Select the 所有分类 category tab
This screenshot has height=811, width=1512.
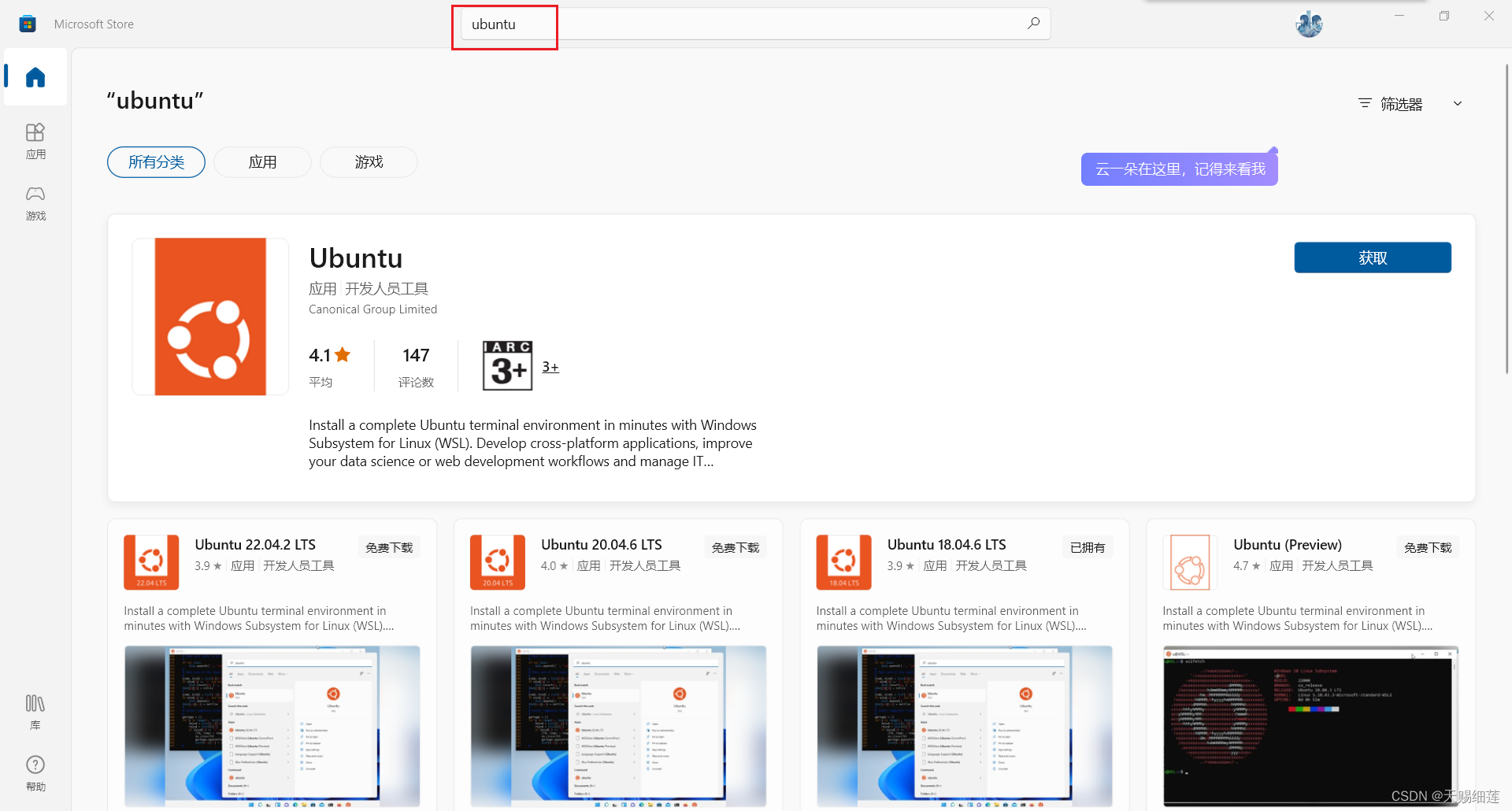pyautogui.click(x=156, y=162)
